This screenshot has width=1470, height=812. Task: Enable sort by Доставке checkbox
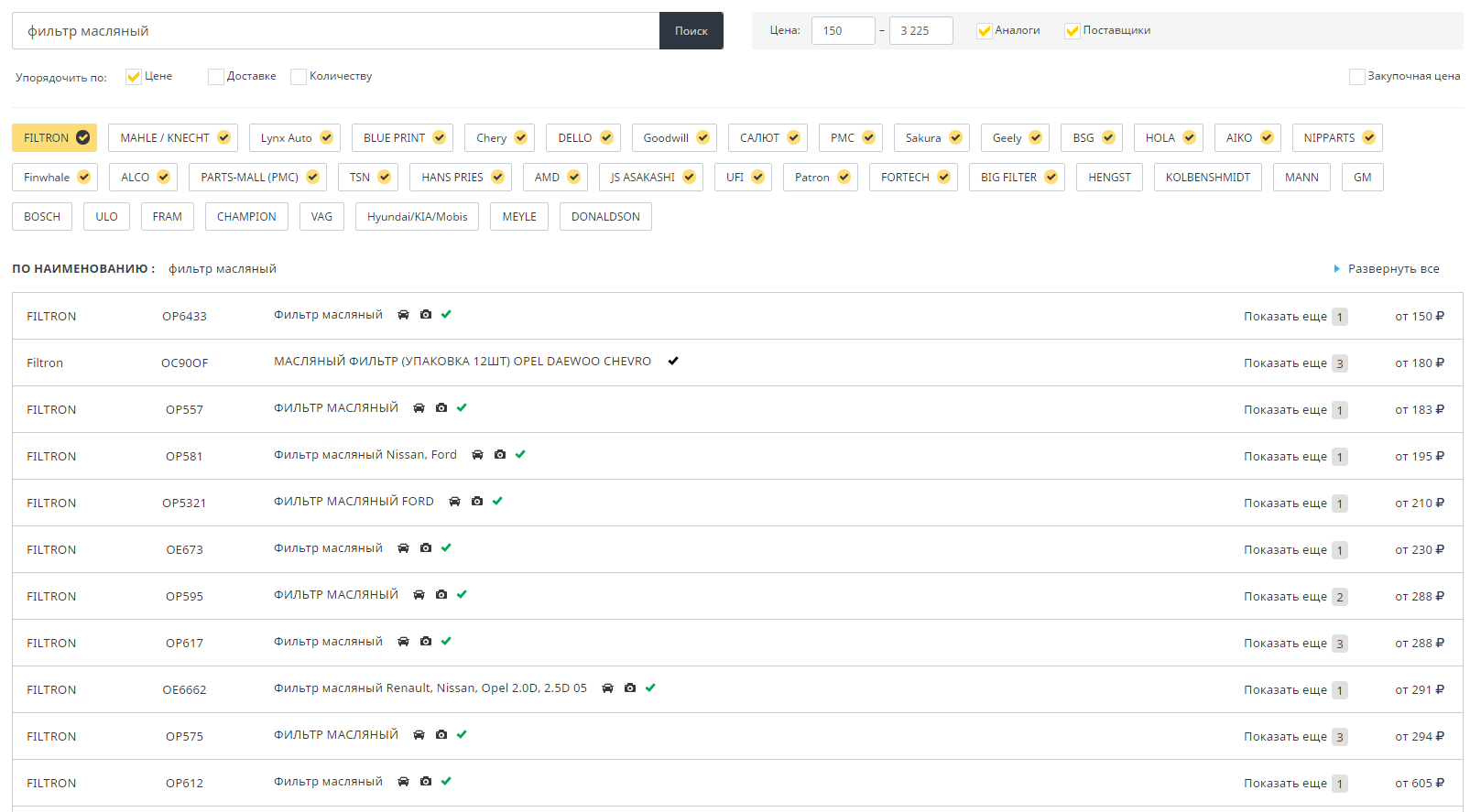tap(216, 77)
